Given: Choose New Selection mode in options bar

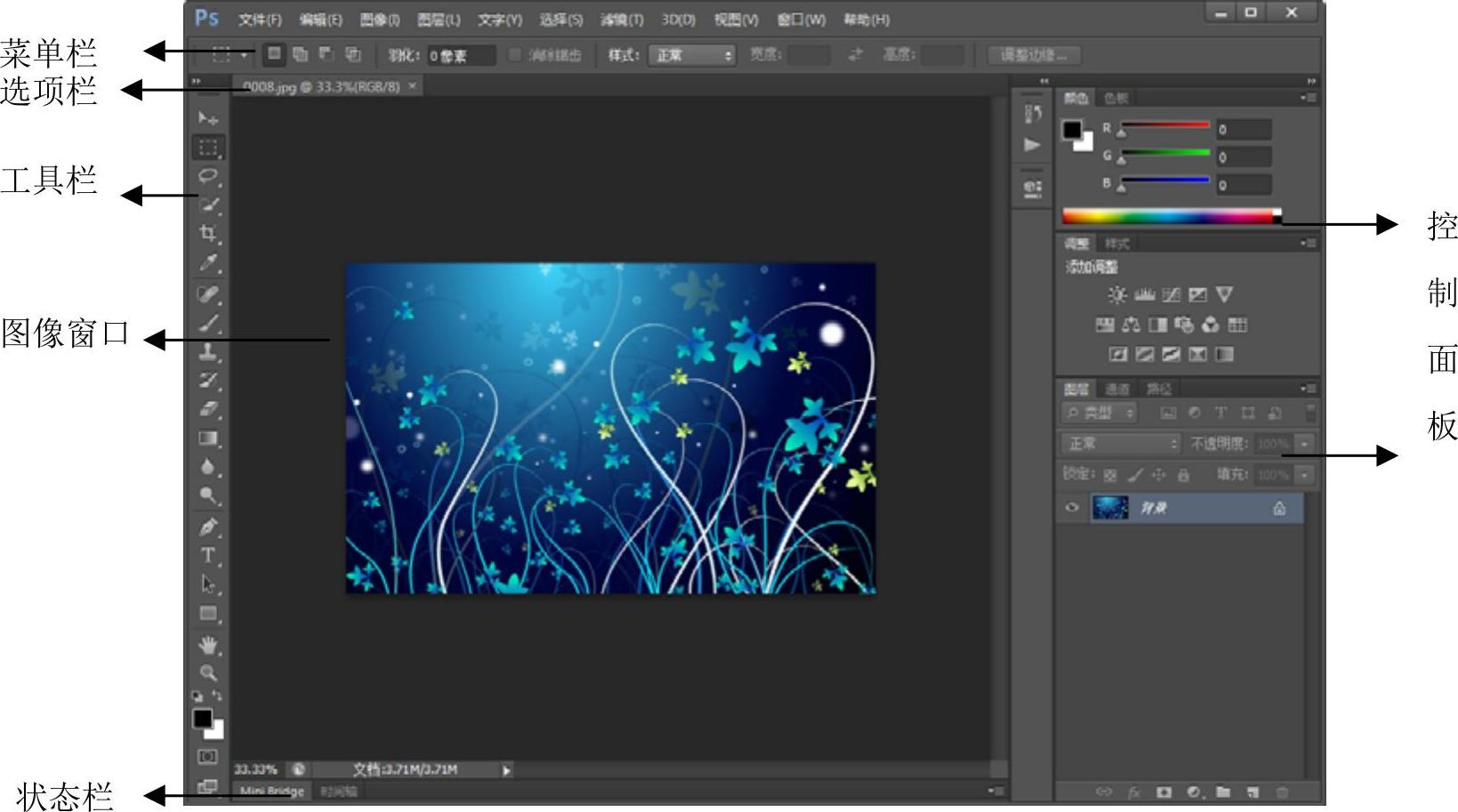Looking at the screenshot, I should coord(274,54).
